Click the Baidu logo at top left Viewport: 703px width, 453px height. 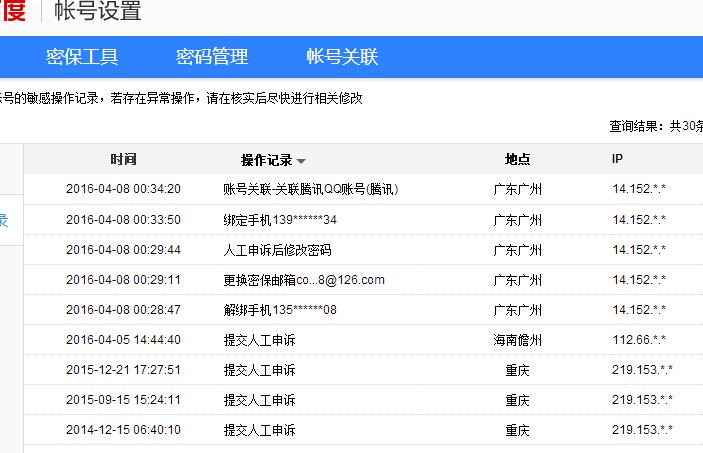tap(12, 12)
